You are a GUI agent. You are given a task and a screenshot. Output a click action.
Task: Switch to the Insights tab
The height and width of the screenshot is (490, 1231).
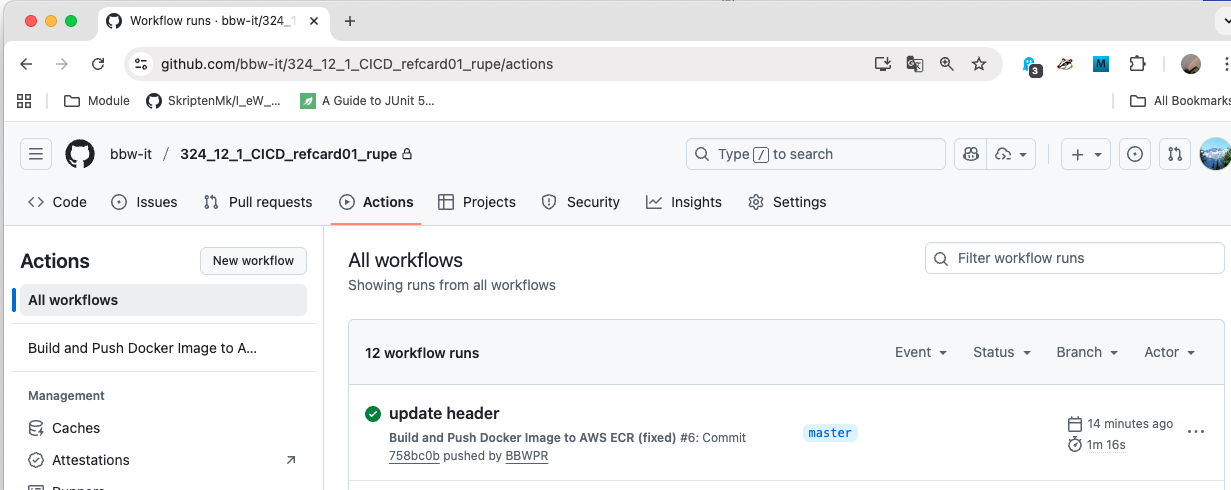(684, 202)
